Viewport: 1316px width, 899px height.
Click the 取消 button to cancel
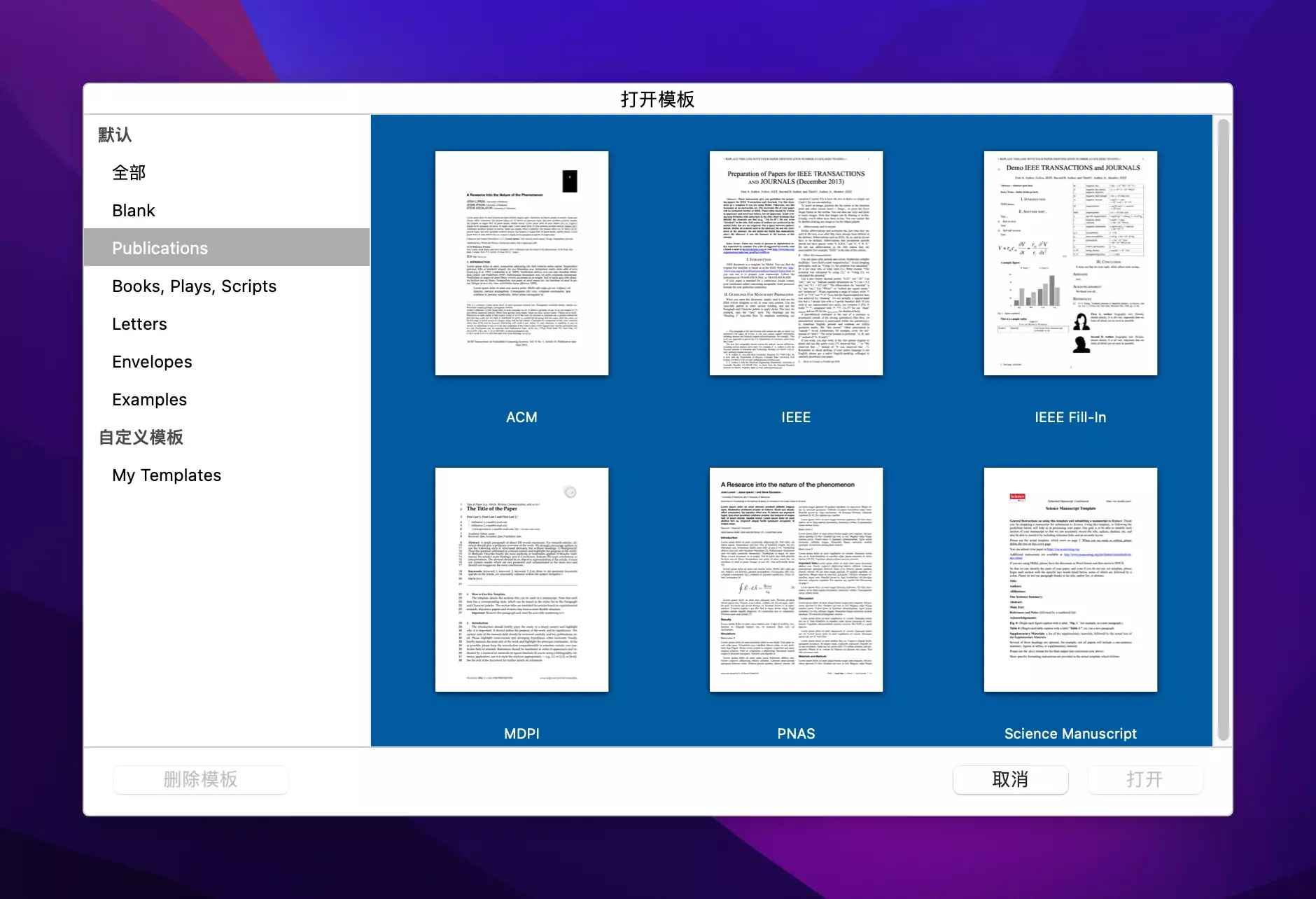point(1010,779)
